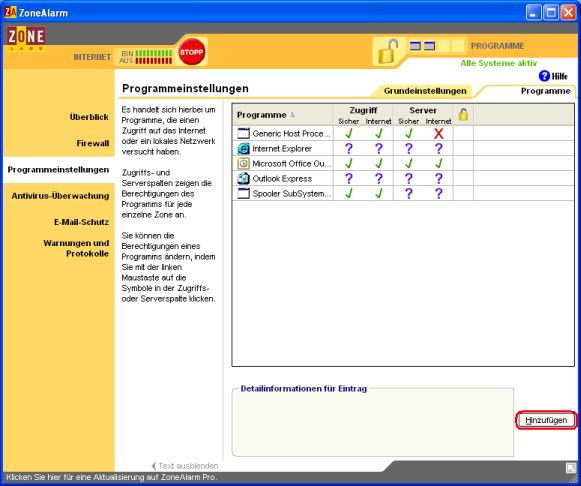The width and height of the screenshot is (581, 486).
Task: Click the Alle Systeme aktiv status text
Action: click(x=498, y=63)
